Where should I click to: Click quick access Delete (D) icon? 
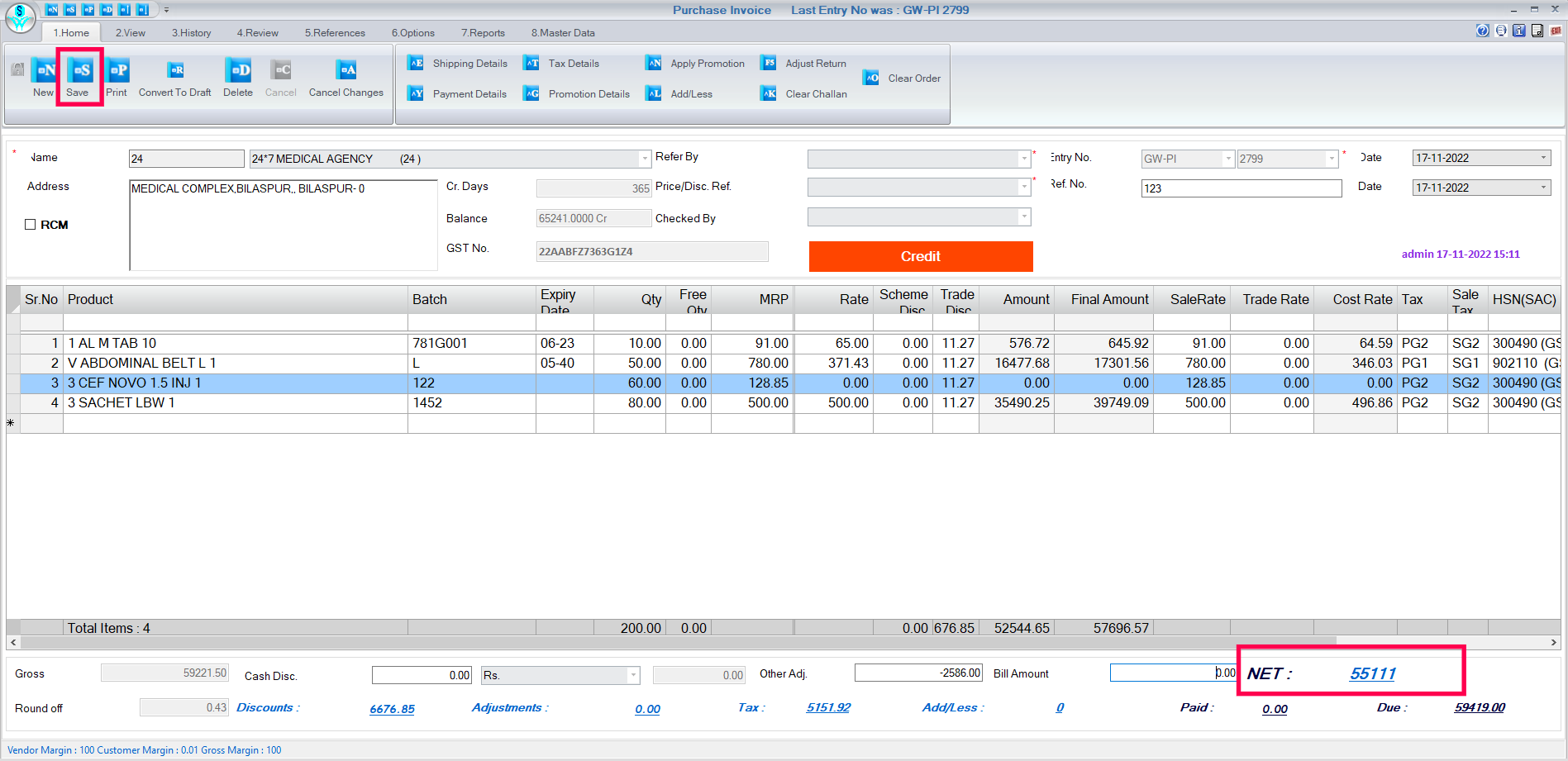tap(107, 10)
